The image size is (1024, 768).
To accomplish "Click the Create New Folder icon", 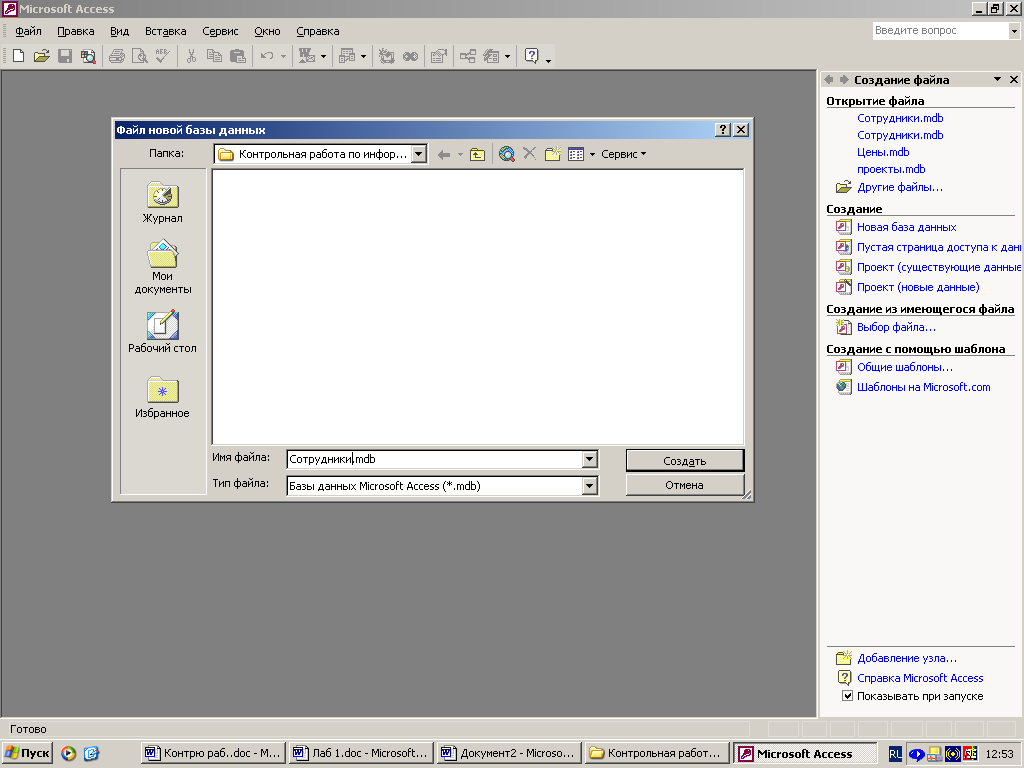I will pyautogui.click(x=552, y=154).
